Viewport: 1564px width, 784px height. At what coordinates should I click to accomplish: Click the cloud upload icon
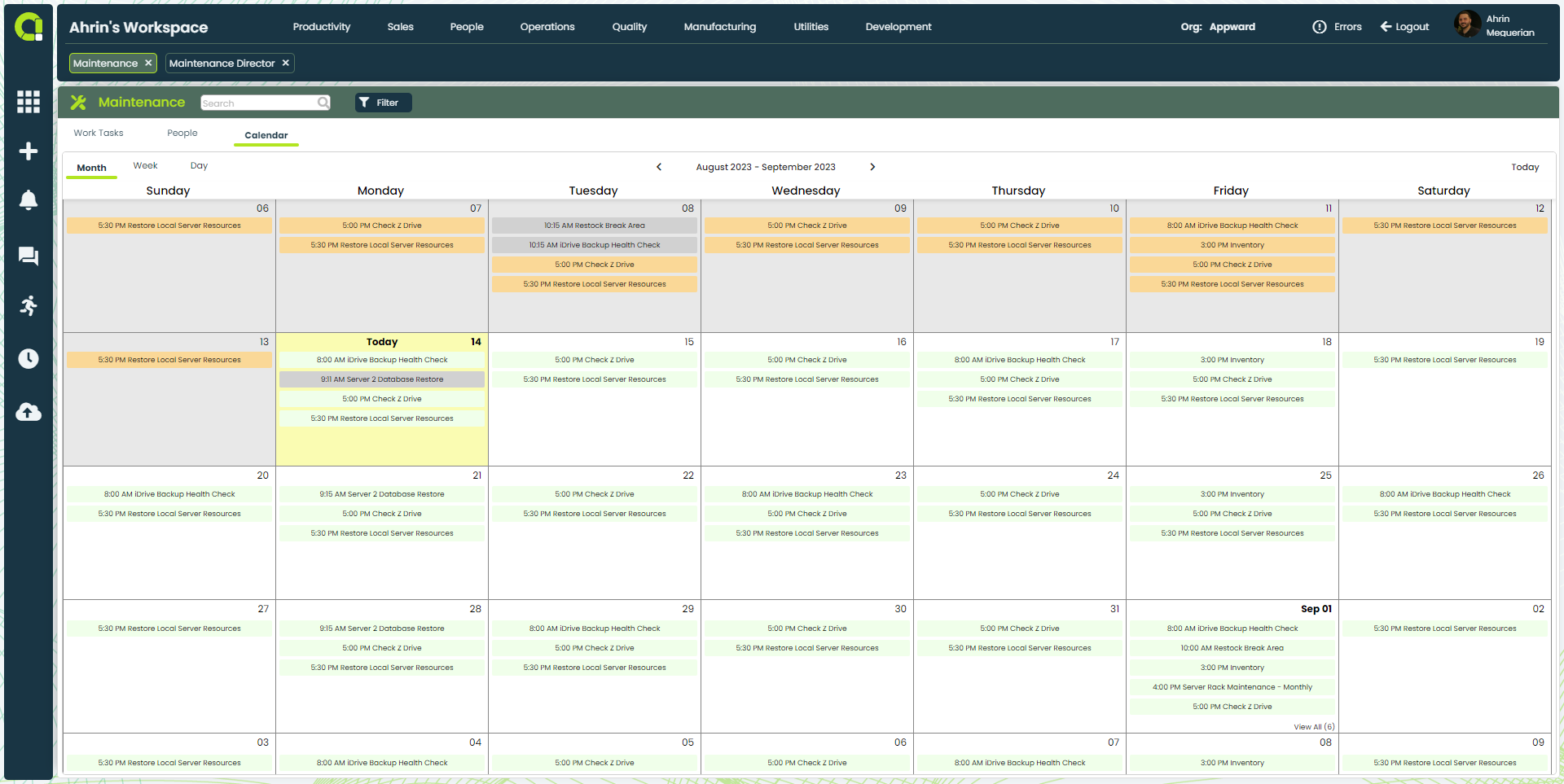click(x=29, y=412)
